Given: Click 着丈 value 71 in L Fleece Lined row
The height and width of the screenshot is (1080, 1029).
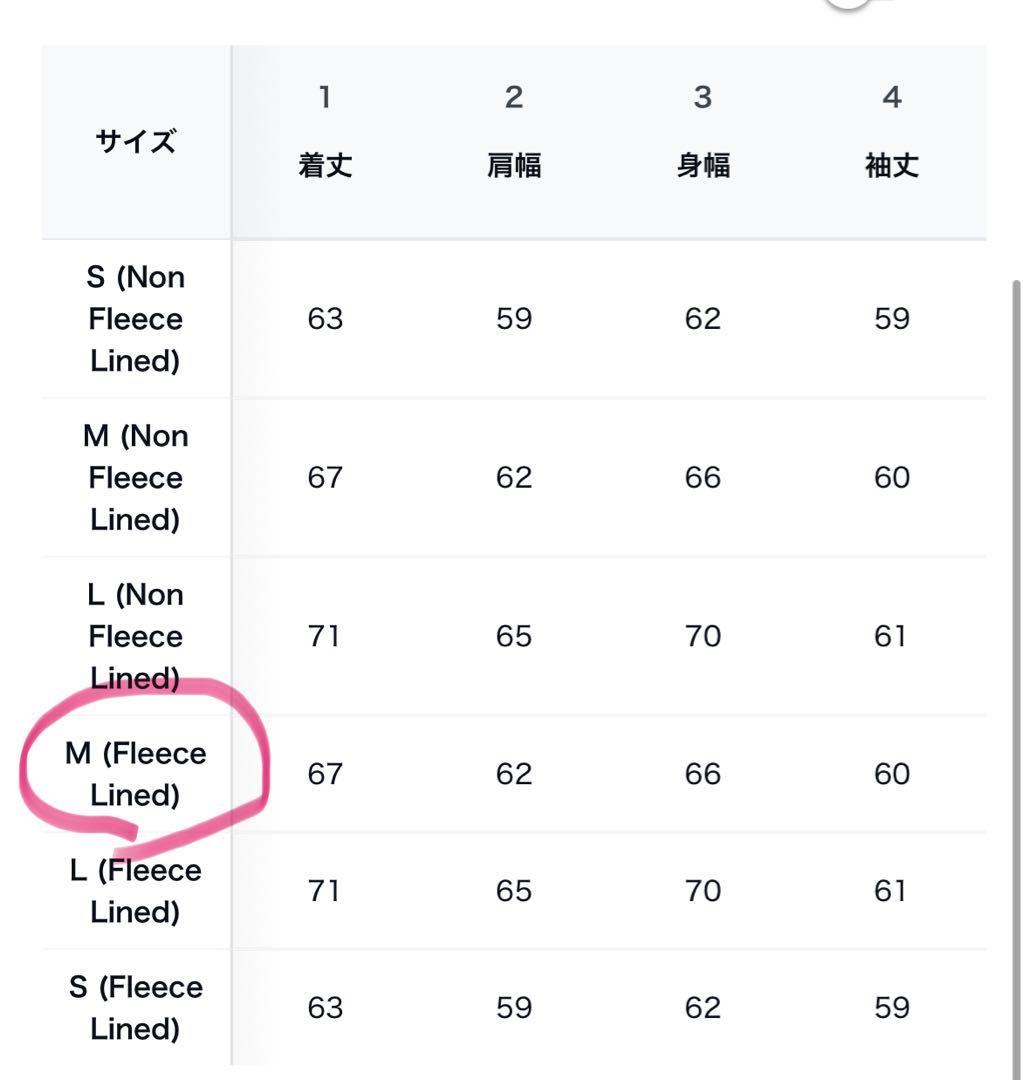Looking at the screenshot, I should (325, 891).
